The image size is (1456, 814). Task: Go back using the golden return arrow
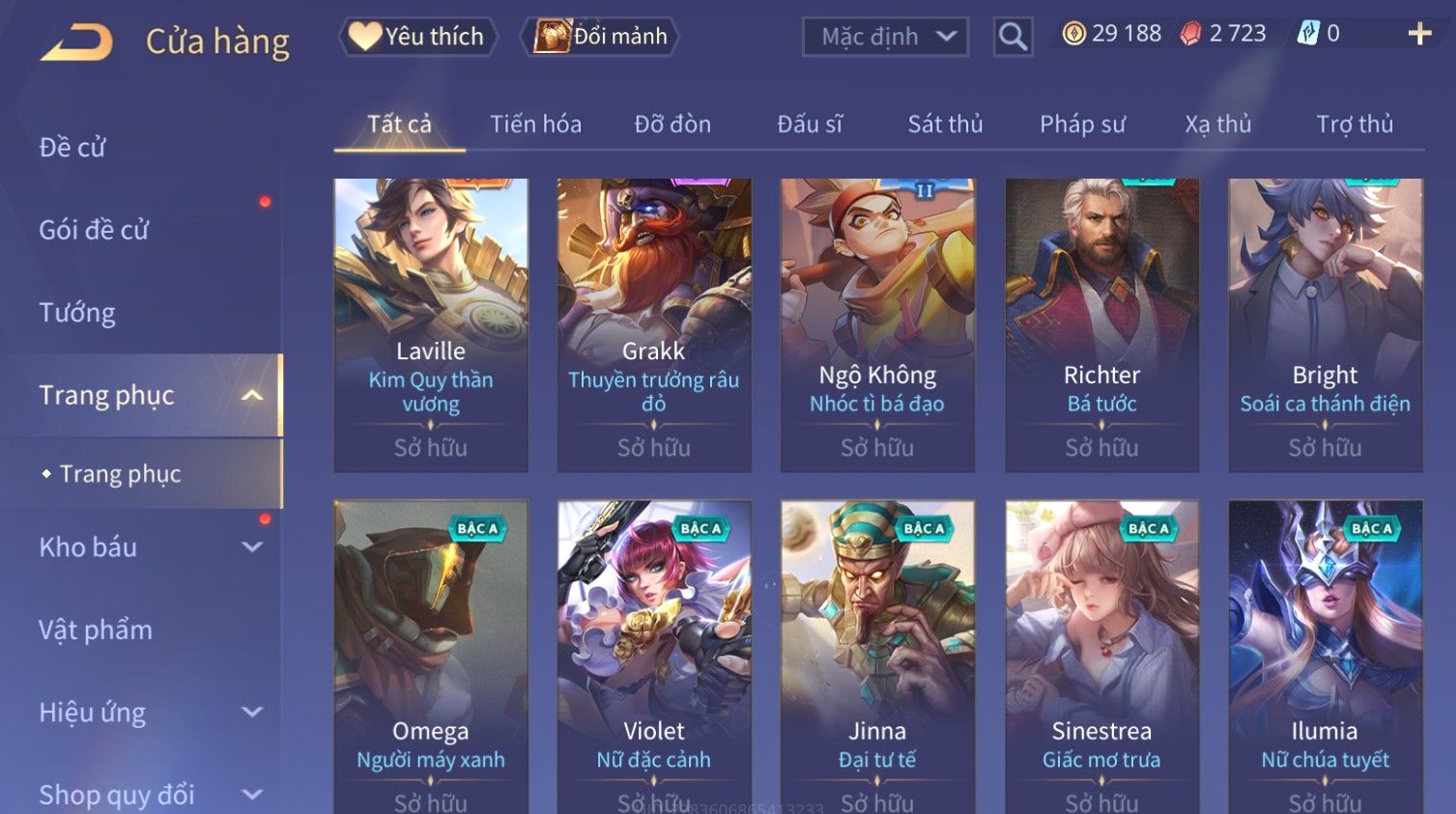tap(76, 42)
